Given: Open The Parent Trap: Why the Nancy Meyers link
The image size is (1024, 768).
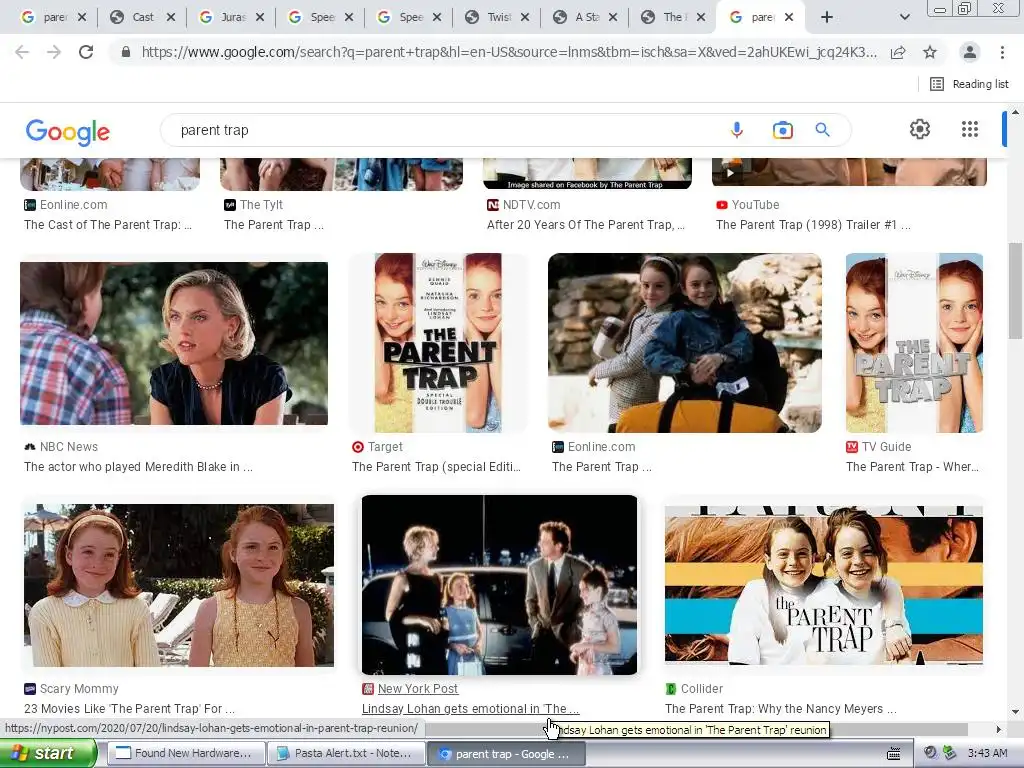Looking at the screenshot, I should click(780, 709).
